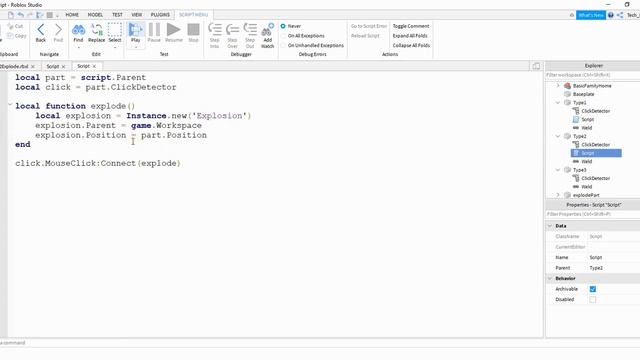Toggle the Archivable checkbox

pos(593,289)
